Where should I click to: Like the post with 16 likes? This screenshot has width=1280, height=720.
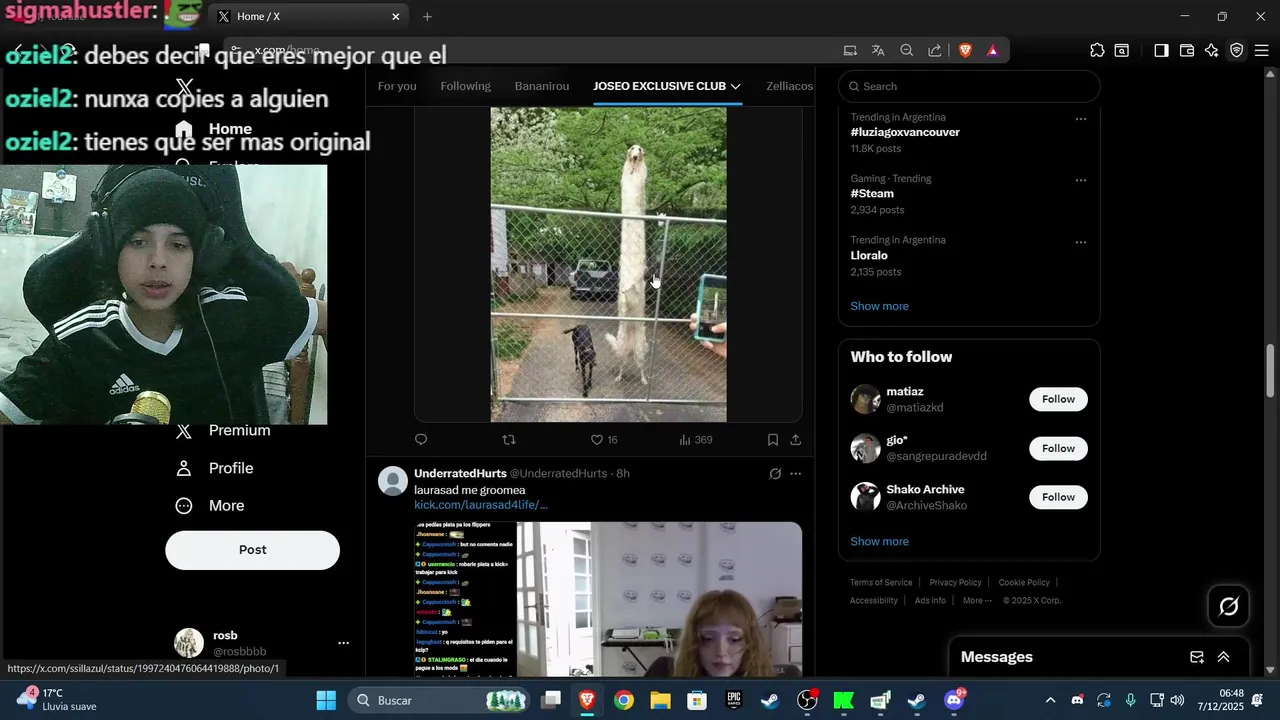click(x=603, y=440)
